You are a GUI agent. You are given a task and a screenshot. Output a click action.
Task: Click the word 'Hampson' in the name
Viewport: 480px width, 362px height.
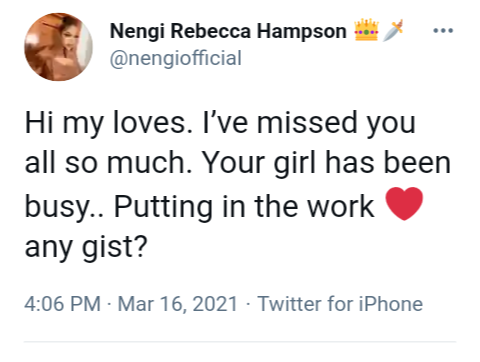tap(302, 32)
